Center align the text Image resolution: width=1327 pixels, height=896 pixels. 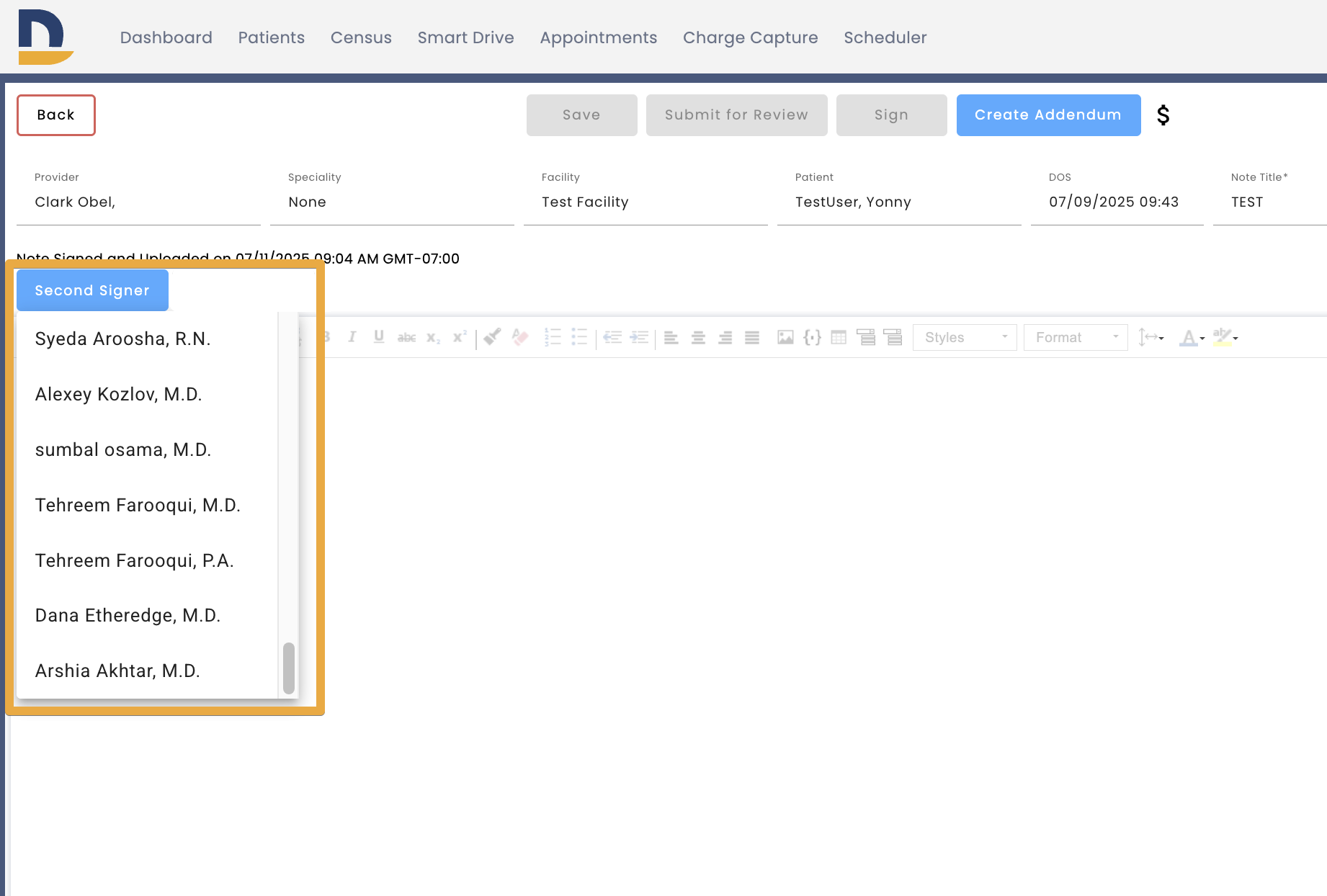point(698,337)
